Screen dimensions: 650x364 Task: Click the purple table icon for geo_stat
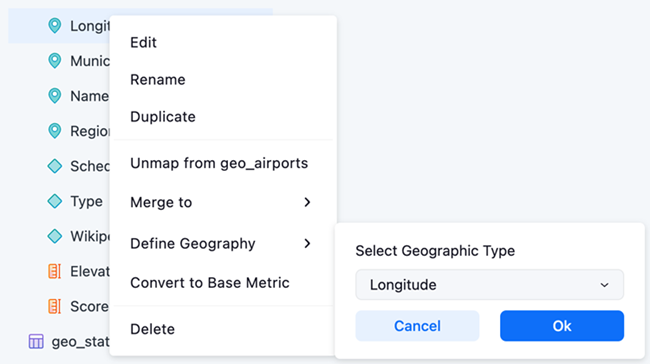pyautogui.click(x=36, y=342)
